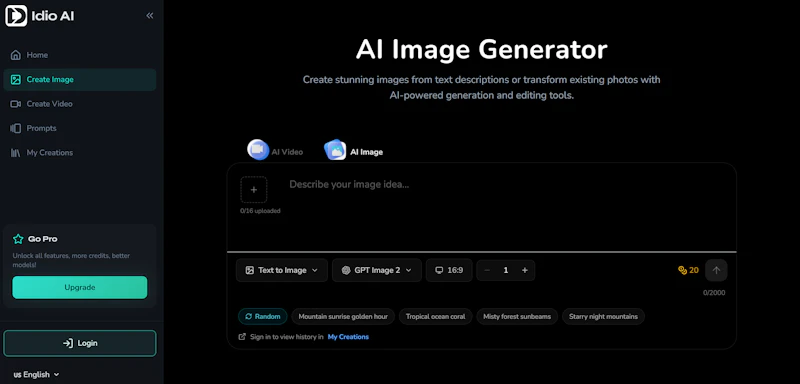Click the Go Pro heading text
Viewport: 800px width, 384px height.
[x=42, y=239]
